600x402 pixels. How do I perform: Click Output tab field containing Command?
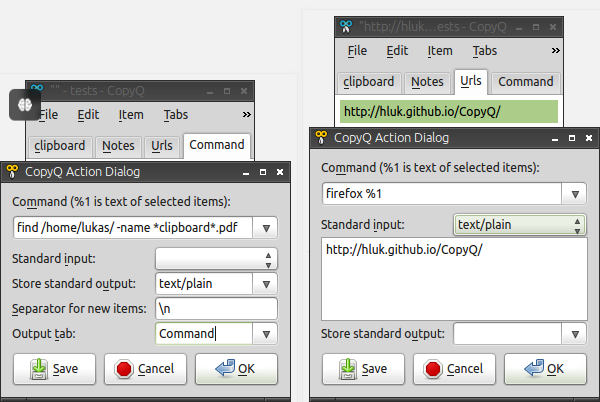click(204, 334)
